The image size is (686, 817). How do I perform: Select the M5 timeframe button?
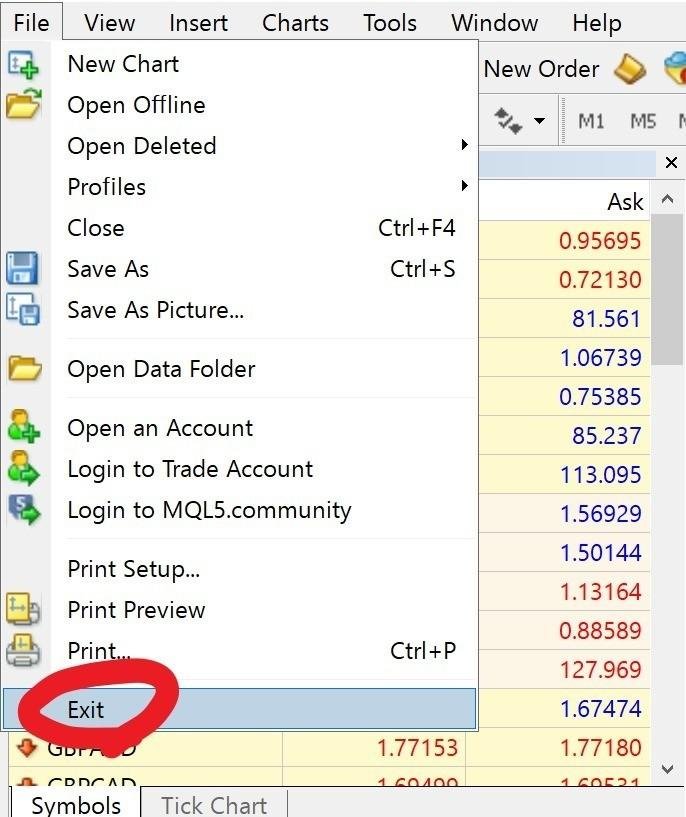tap(643, 121)
